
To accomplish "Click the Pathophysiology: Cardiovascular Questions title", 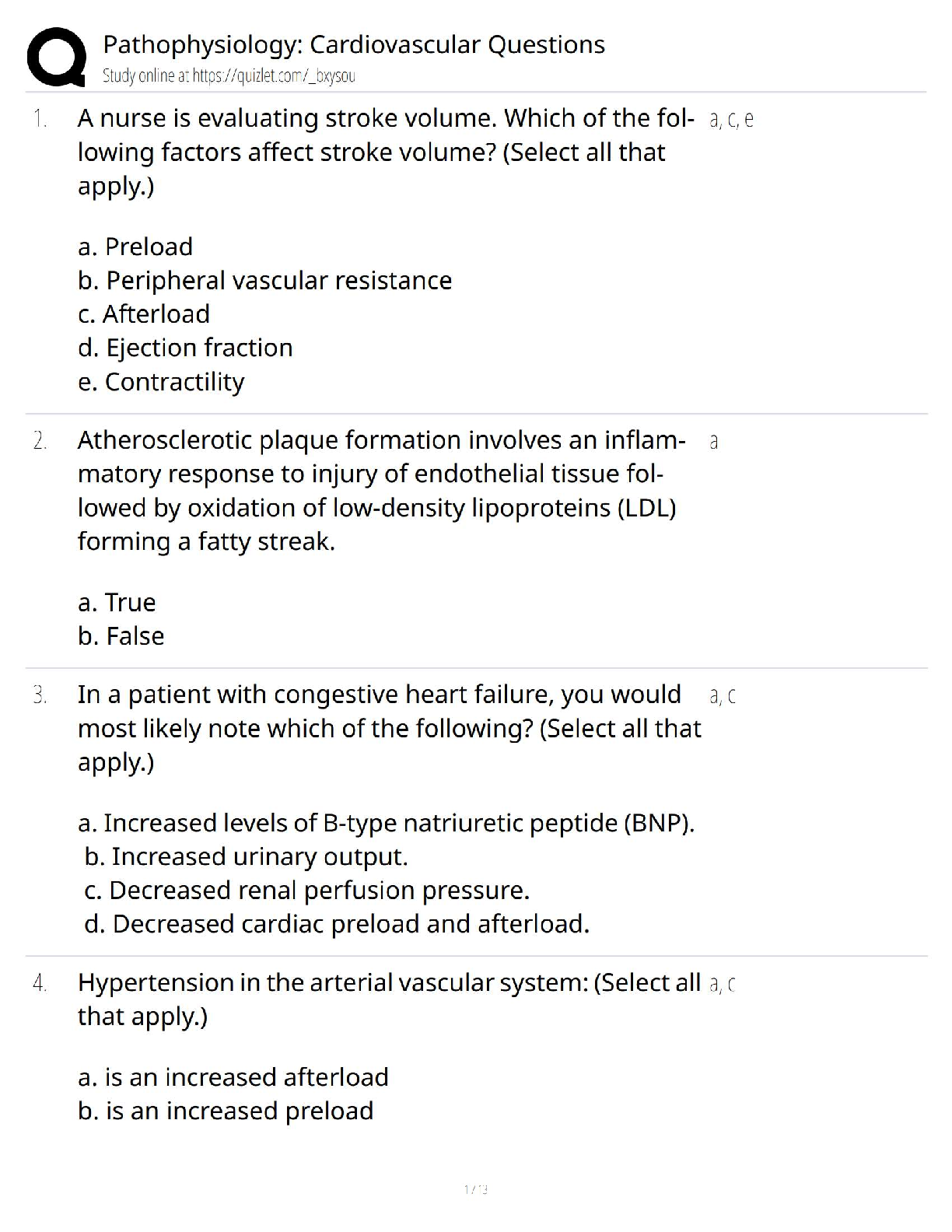I will click(x=354, y=45).
